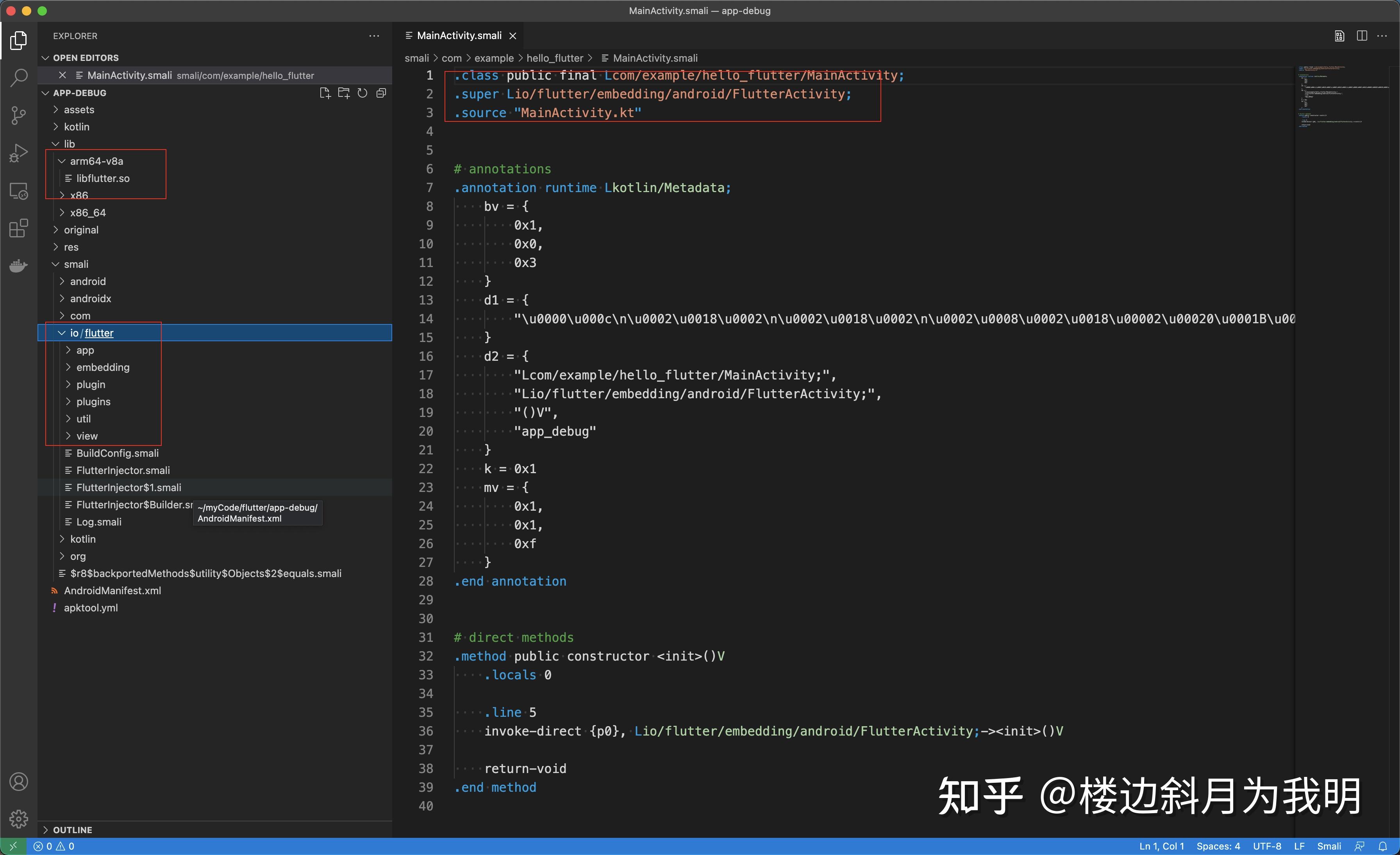This screenshot has width=1400, height=855.
Task: Open the Remote Explorer icon
Action: coord(18,191)
